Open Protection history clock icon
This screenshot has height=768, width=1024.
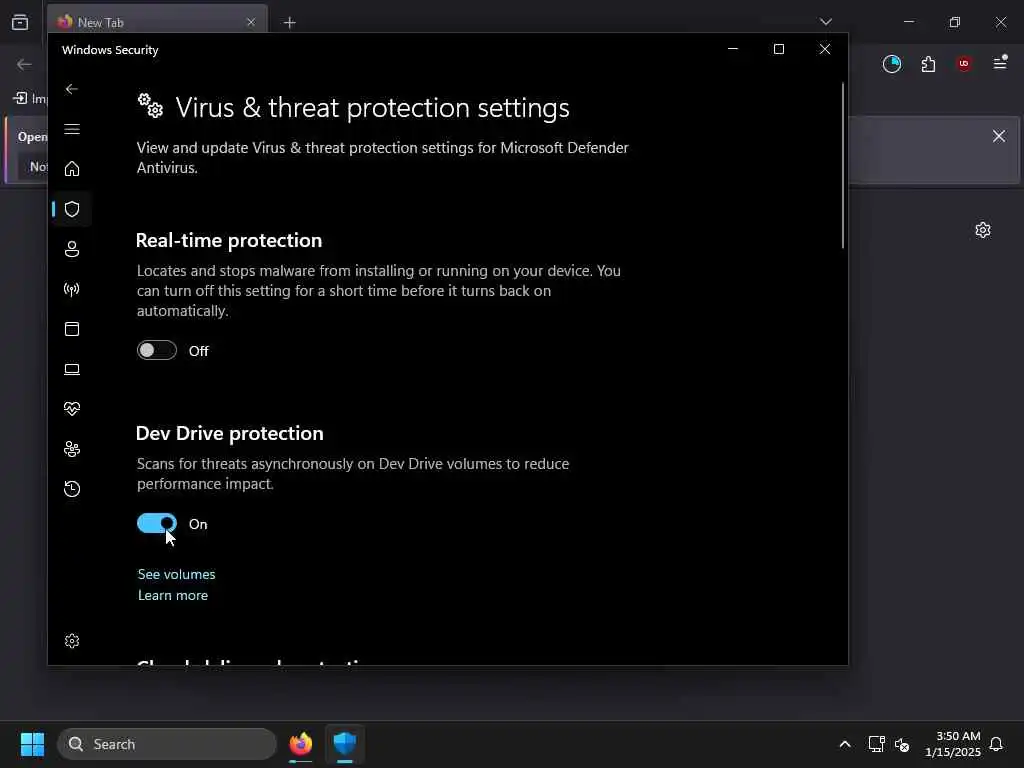72,489
